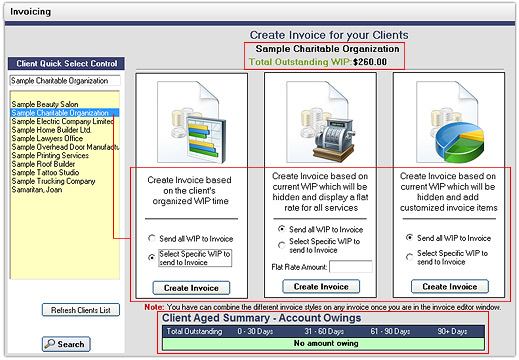Click the No amount owing row
The image size is (519, 360).
click(323, 343)
